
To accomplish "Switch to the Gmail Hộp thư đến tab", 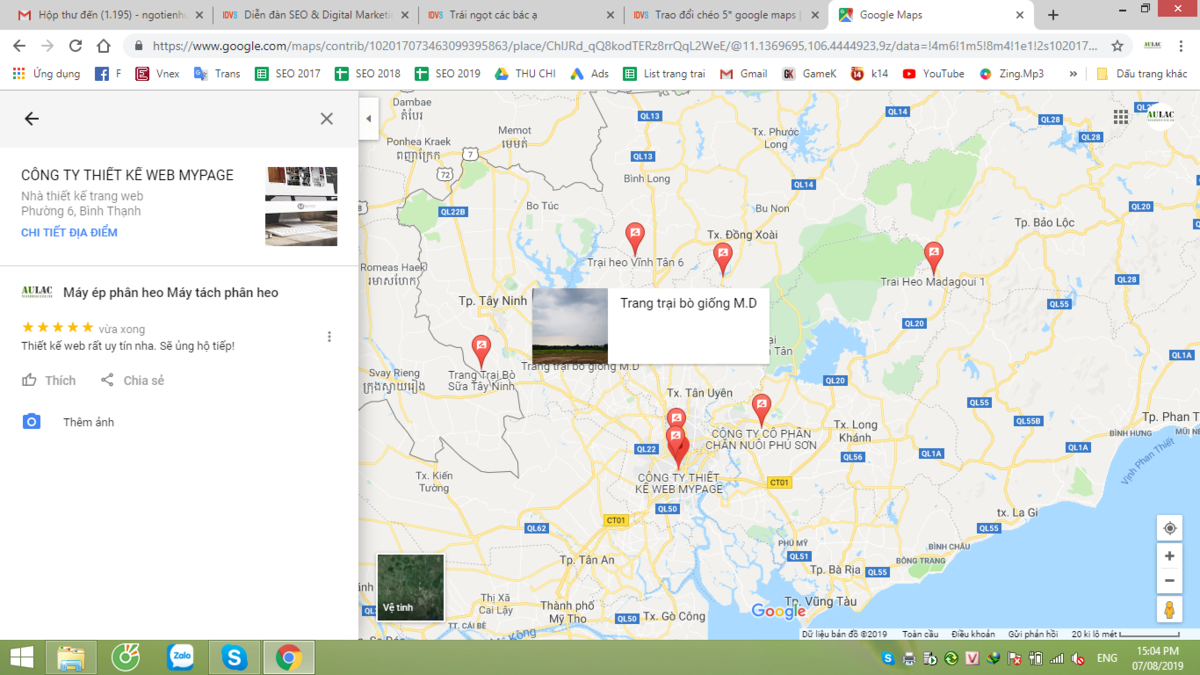I will pyautogui.click(x=110, y=15).
